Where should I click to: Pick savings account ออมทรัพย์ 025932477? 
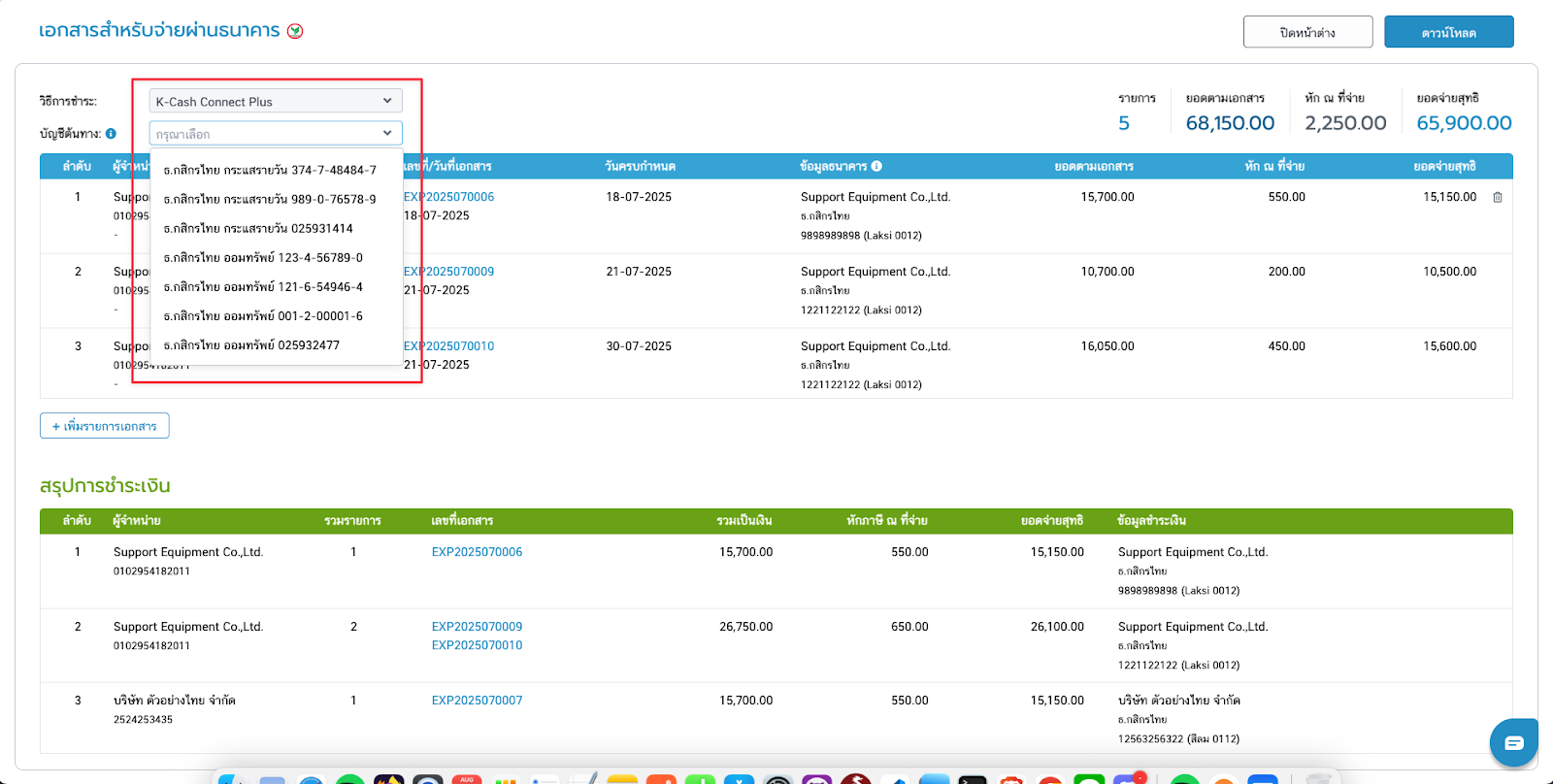[251, 344]
